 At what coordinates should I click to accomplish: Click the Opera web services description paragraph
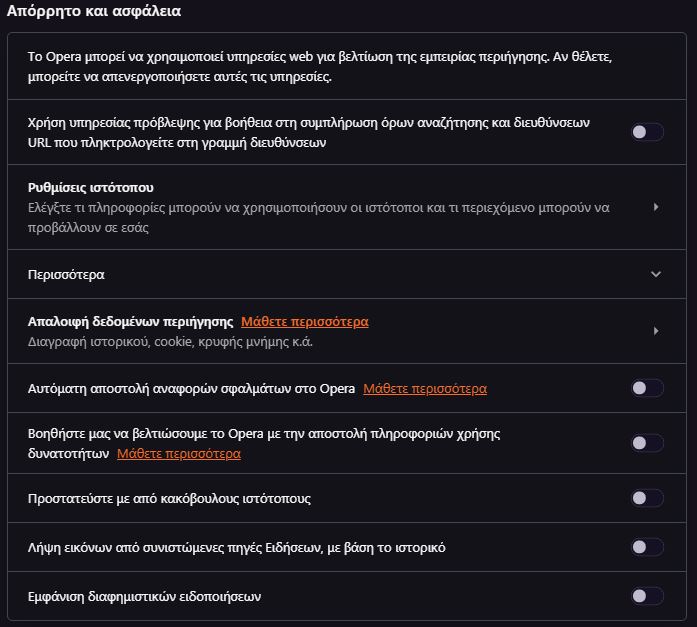click(x=320, y=67)
